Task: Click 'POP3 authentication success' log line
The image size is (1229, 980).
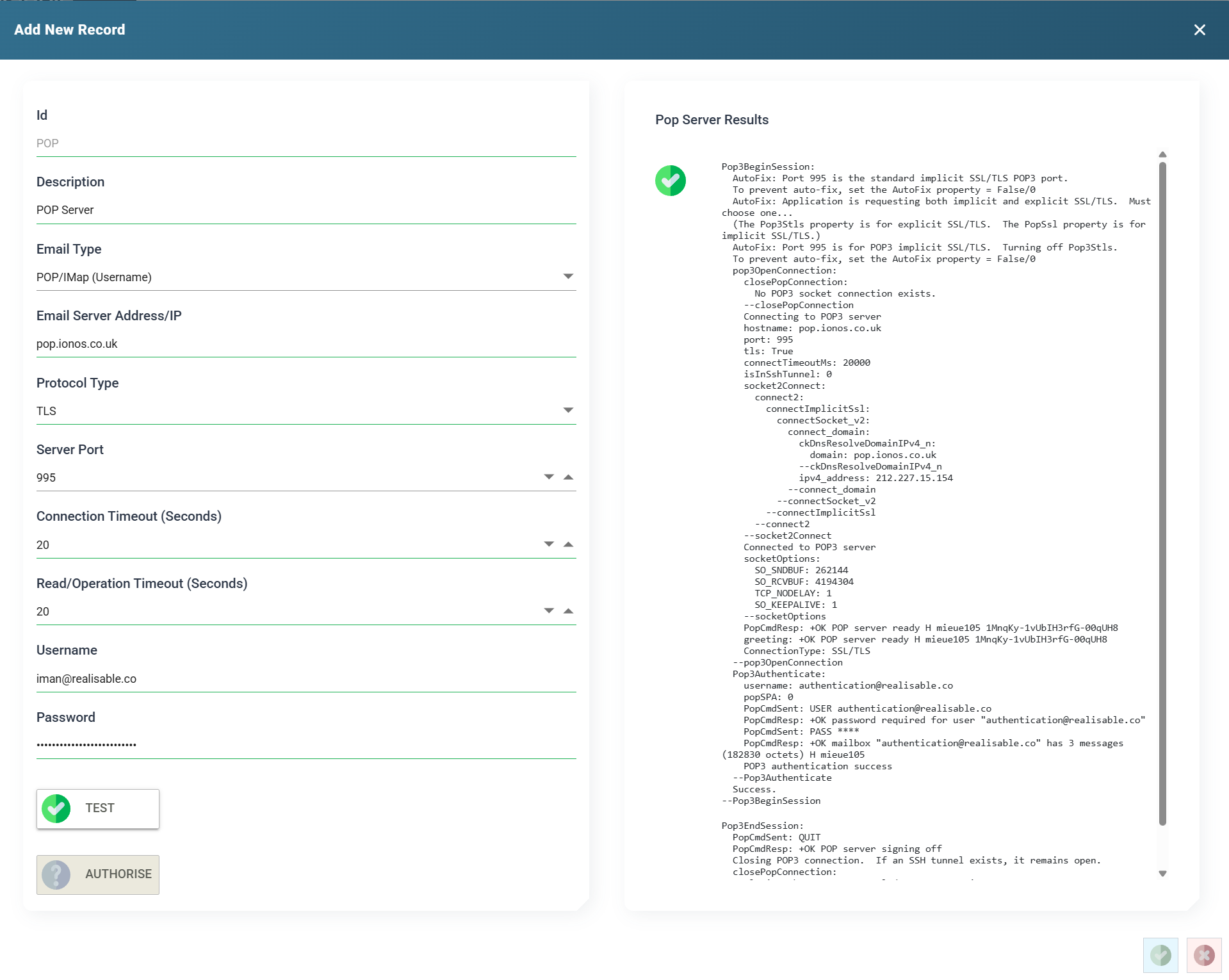Action: coord(817,766)
